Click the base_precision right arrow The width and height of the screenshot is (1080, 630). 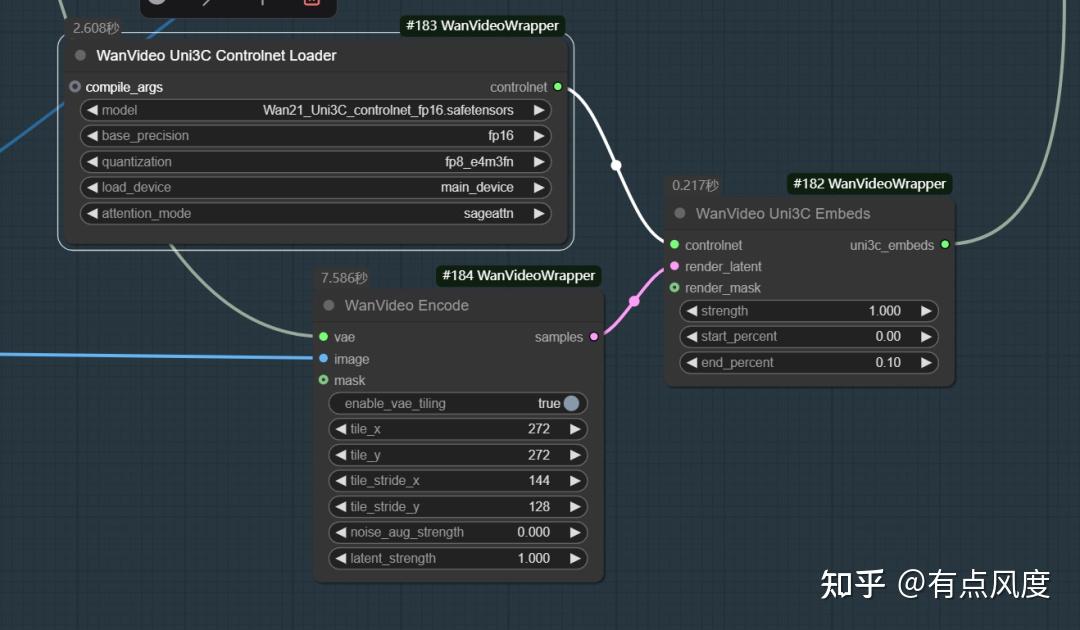point(538,135)
